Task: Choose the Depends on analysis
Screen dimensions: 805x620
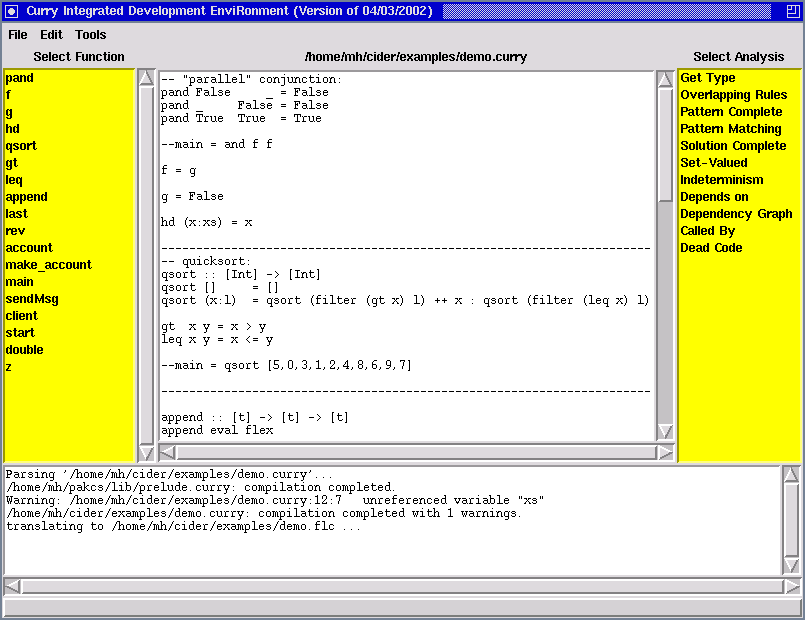Action: pyautogui.click(x=714, y=197)
